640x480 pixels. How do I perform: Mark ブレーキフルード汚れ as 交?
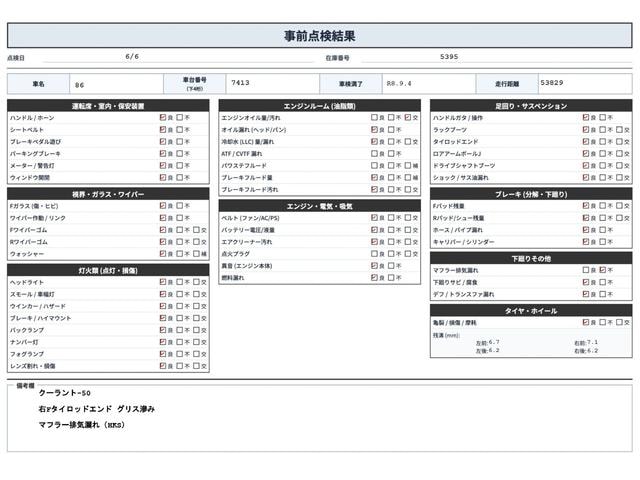pos(408,189)
